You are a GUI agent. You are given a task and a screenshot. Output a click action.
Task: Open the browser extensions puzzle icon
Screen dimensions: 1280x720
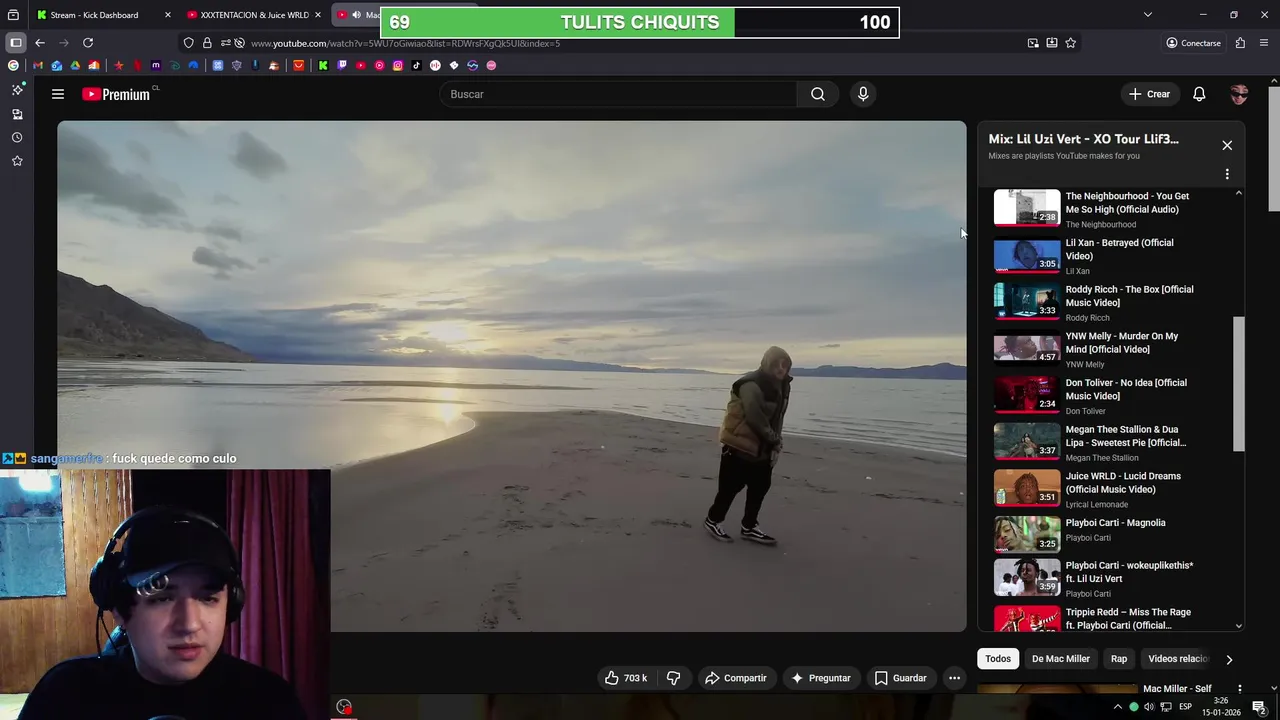pyautogui.click(x=1240, y=43)
